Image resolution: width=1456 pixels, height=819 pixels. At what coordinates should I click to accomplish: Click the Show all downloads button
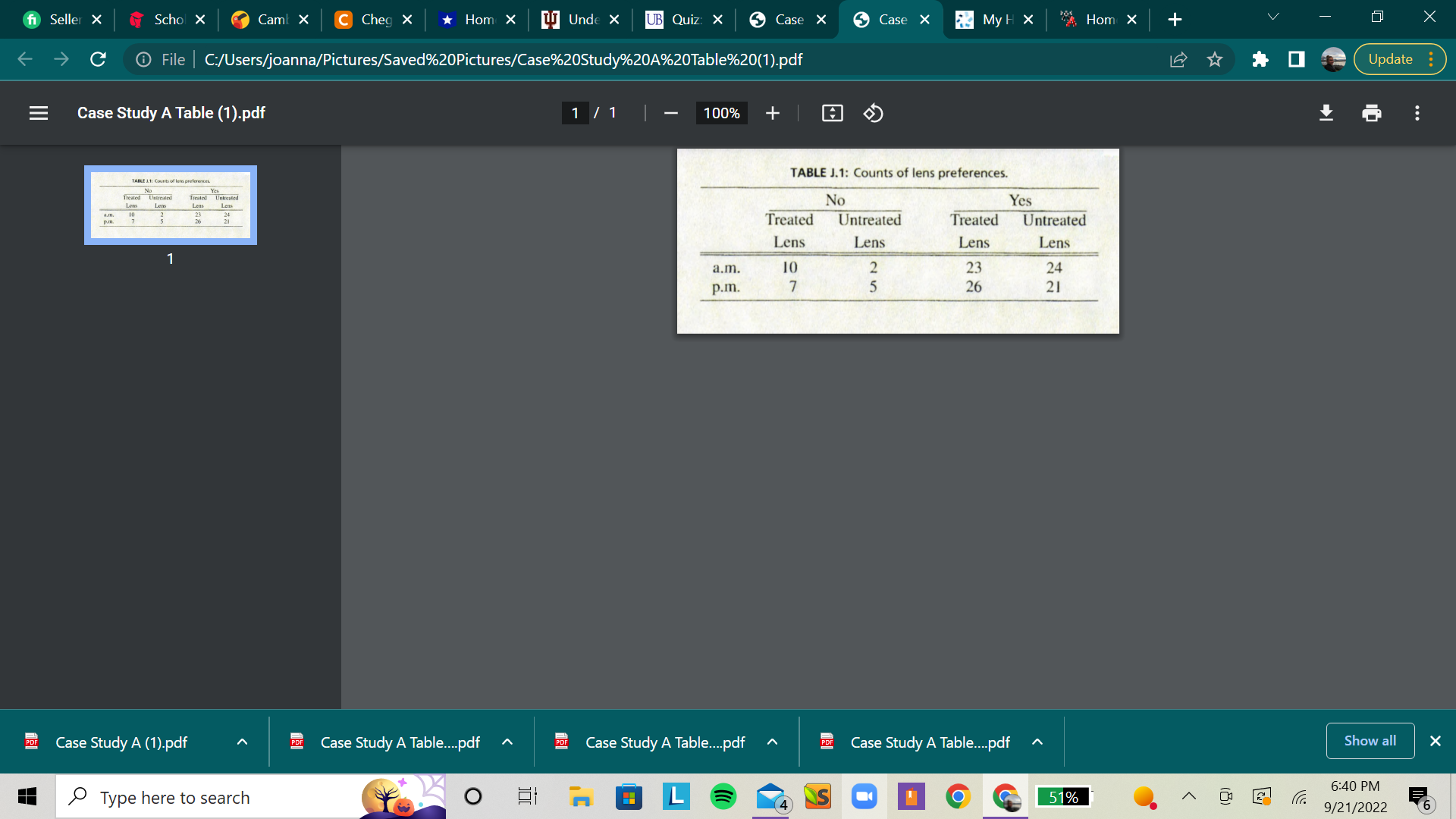coord(1370,741)
